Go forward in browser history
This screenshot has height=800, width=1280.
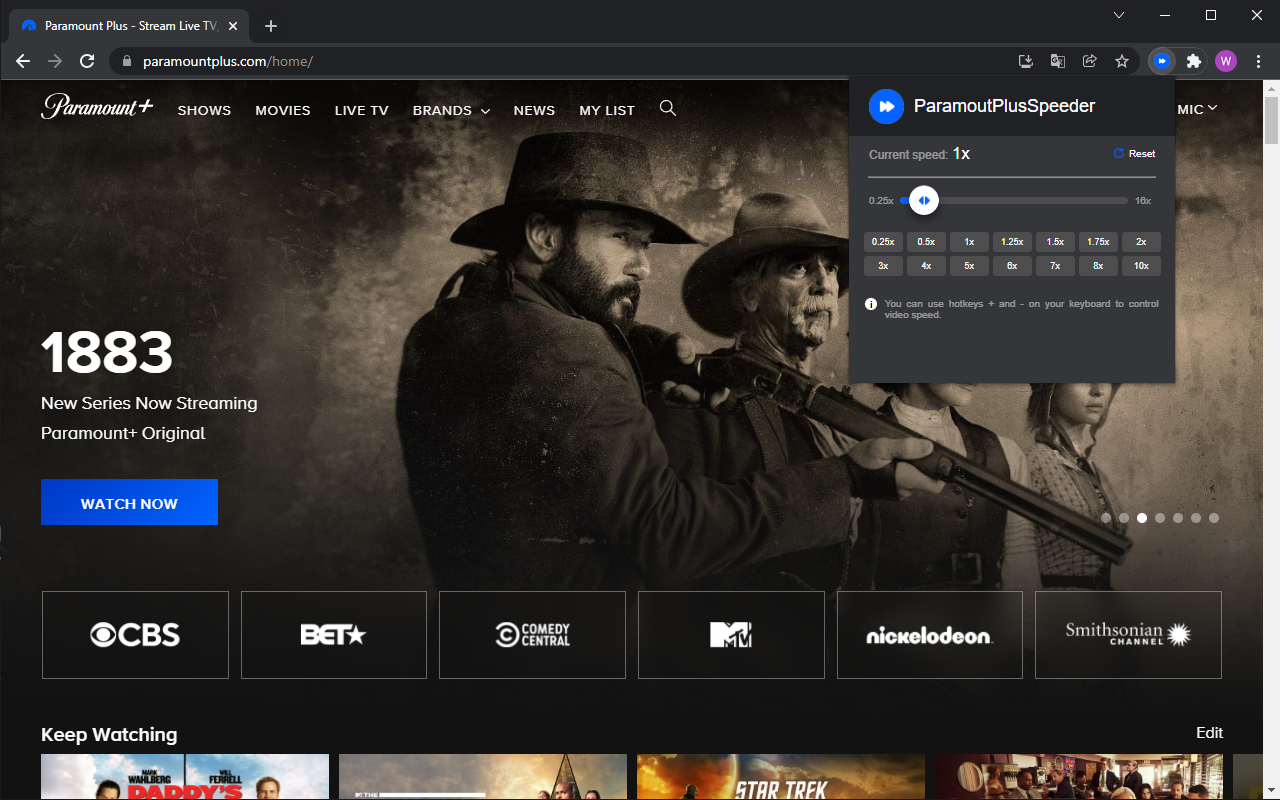[55, 61]
